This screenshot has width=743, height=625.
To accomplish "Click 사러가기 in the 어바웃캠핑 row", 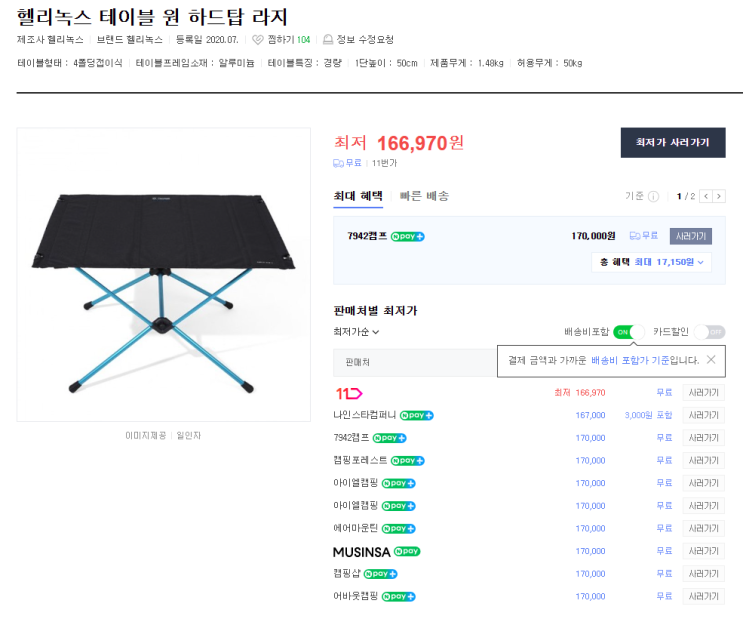I will click(x=703, y=597).
